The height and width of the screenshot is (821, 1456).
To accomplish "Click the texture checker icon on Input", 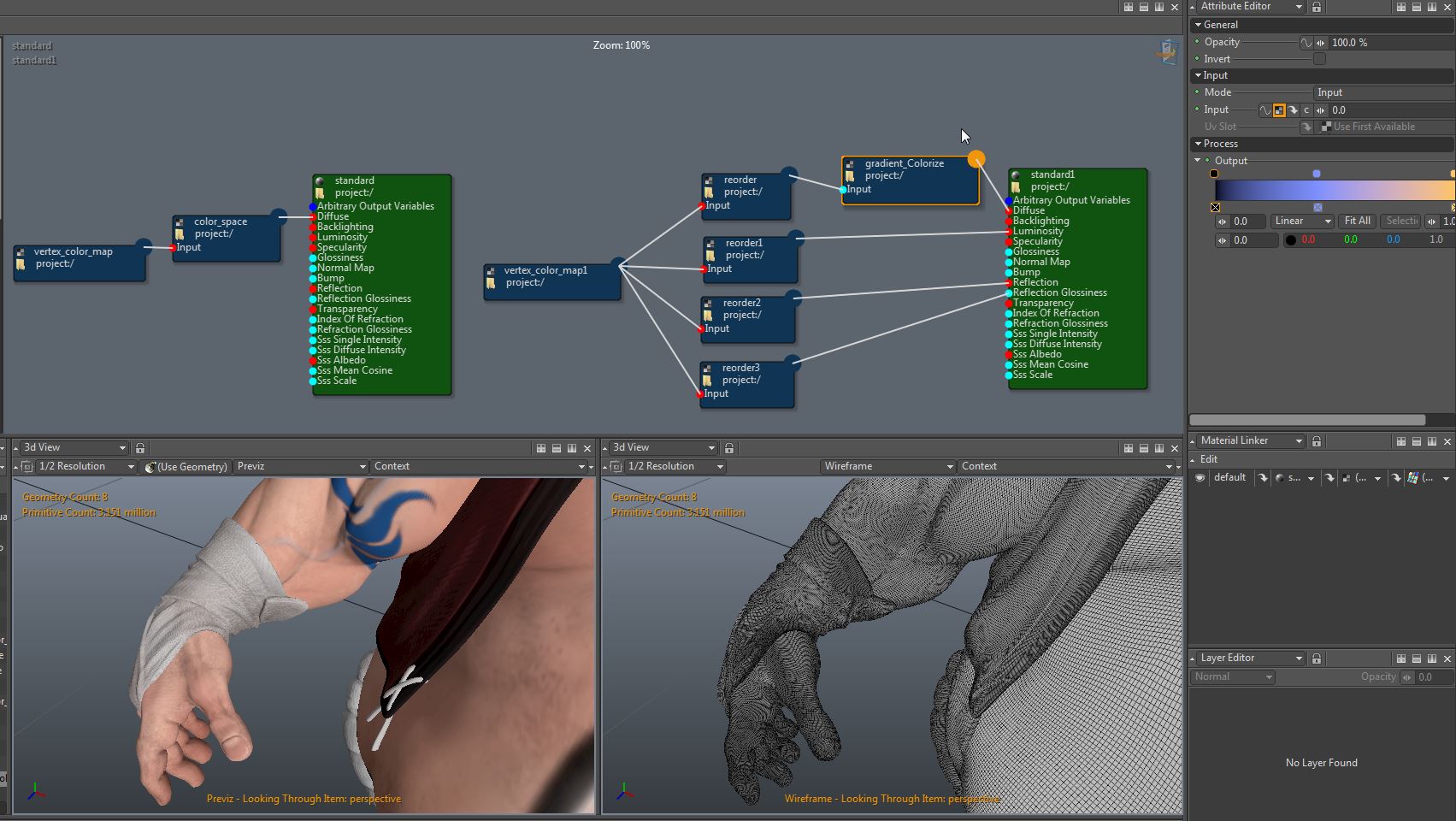I will point(1279,110).
